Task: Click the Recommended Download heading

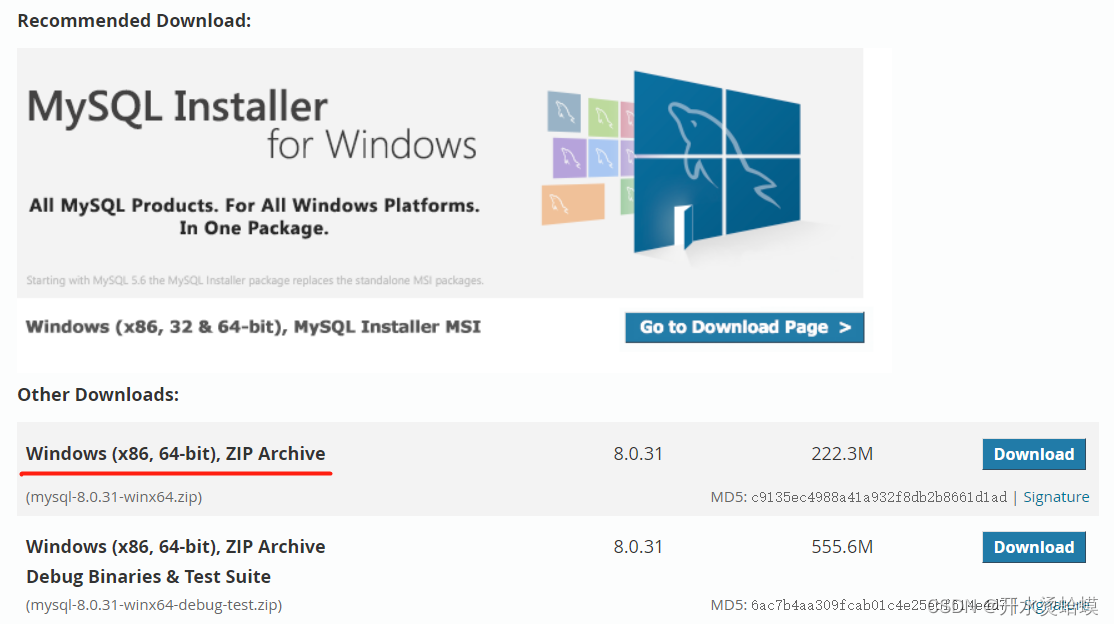Action: [x=134, y=20]
